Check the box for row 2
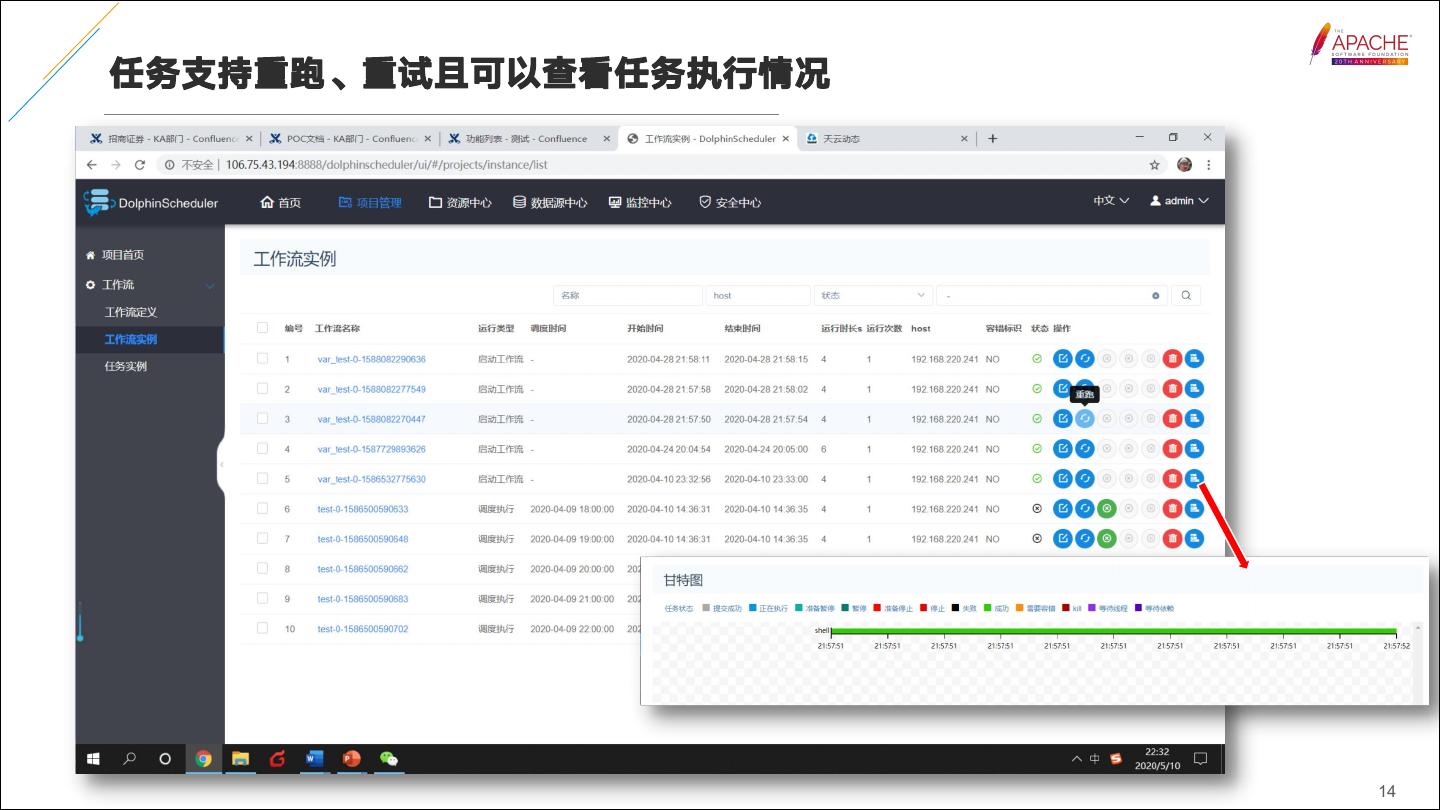1440x810 pixels. (x=263, y=389)
